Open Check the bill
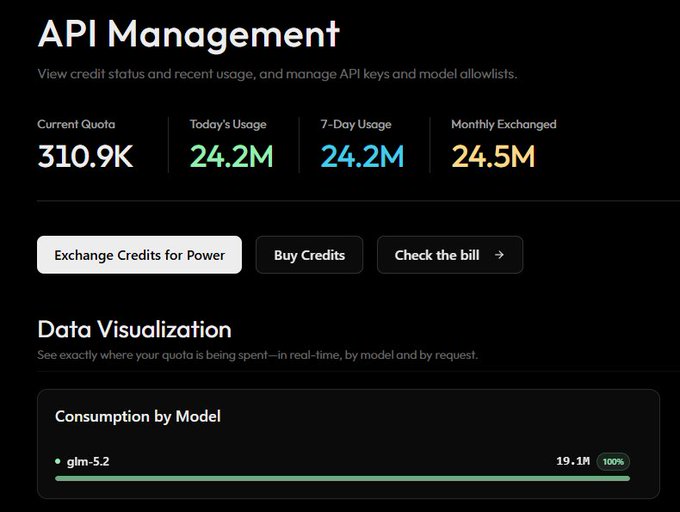Image resolution: width=680 pixels, height=512 pixels. tap(450, 255)
